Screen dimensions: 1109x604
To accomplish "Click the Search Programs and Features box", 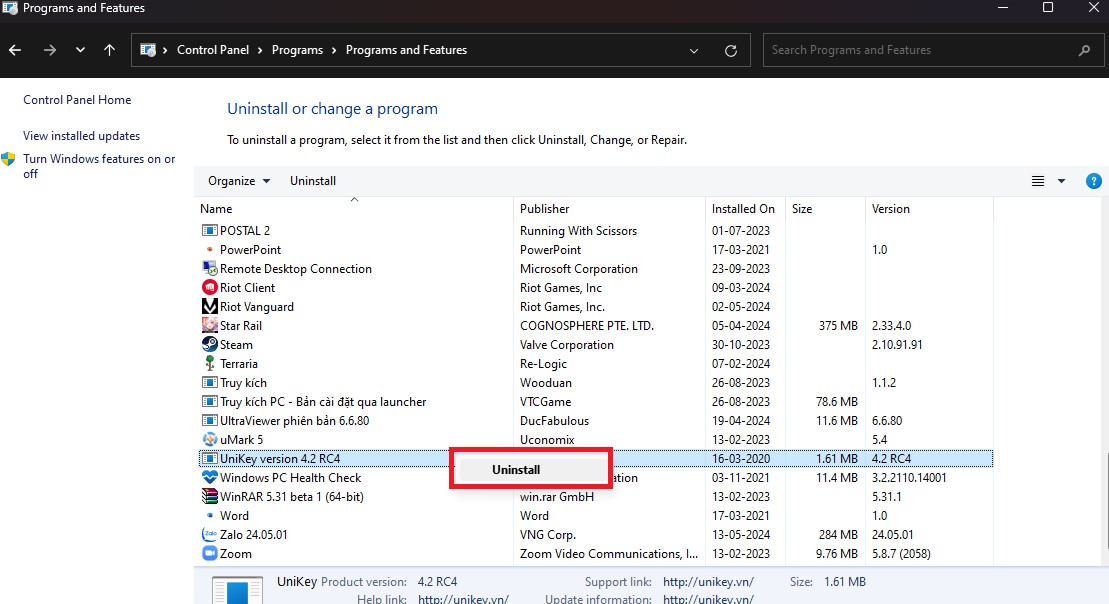I will (933, 50).
